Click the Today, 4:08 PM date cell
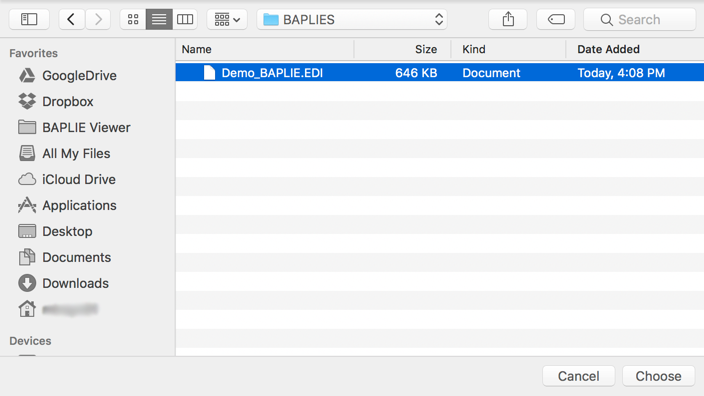The image size is (704, 396). [621, 73]
